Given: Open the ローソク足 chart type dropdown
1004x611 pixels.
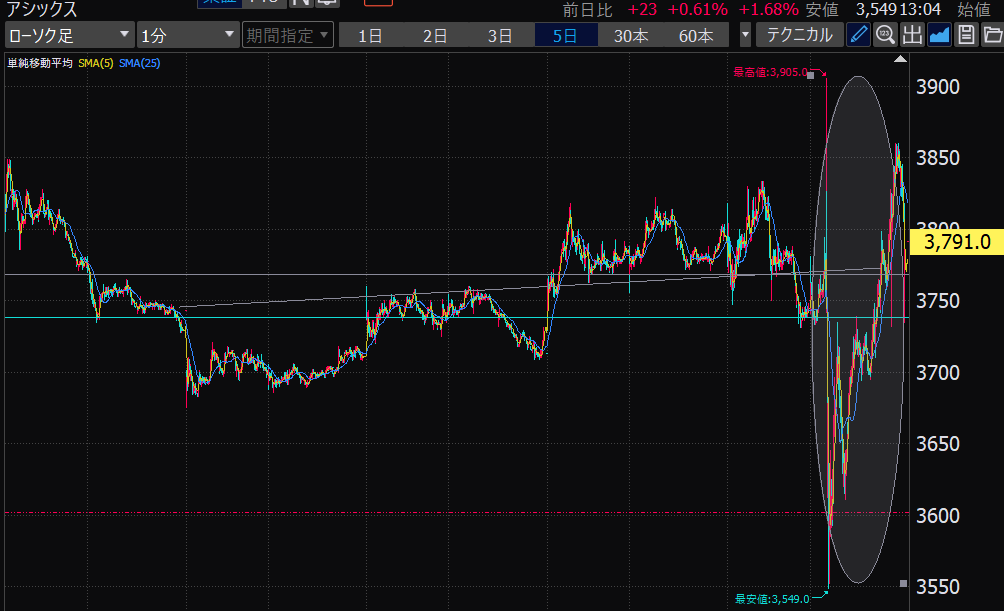Looking at the screenshot, I should tap(69, 35).
